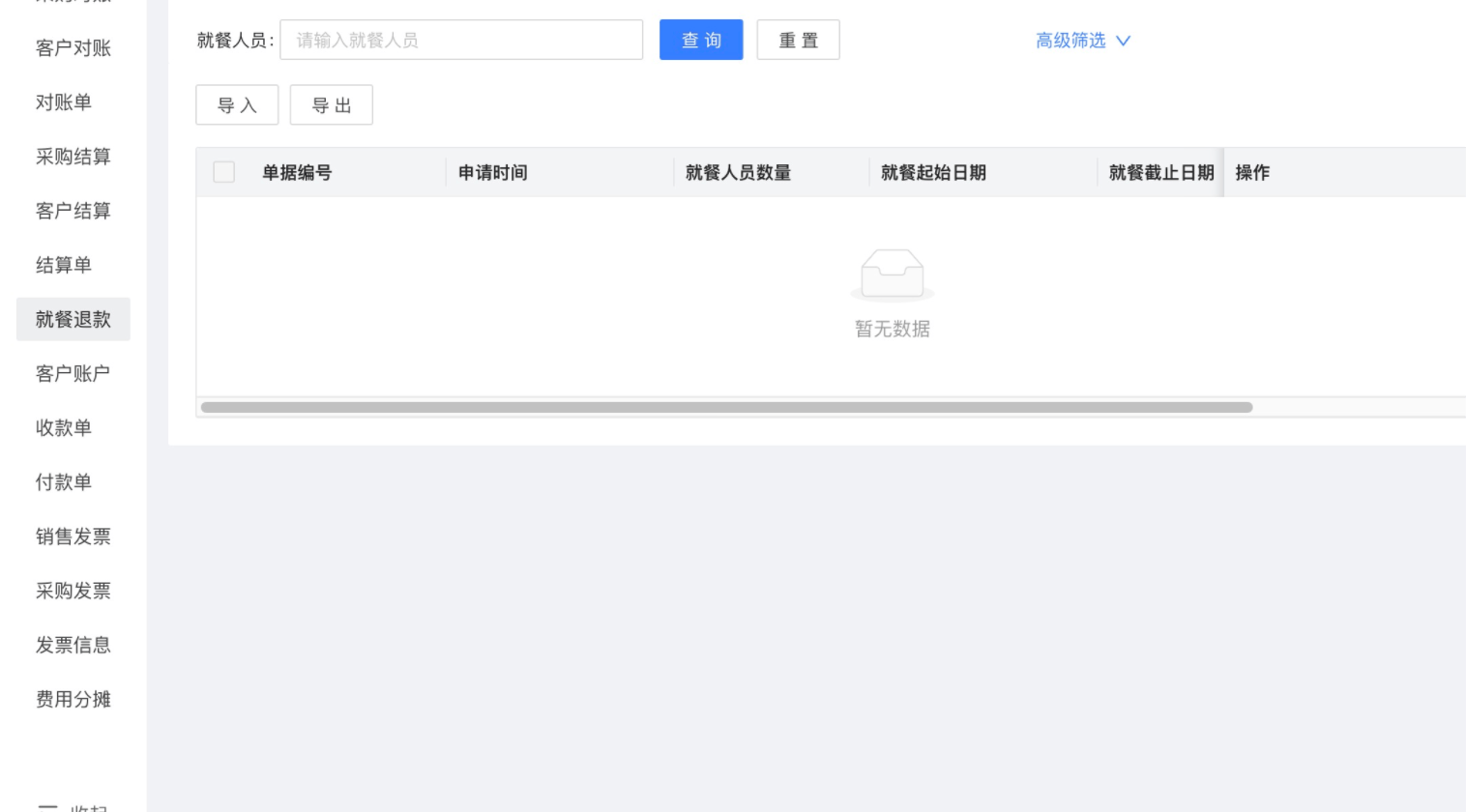The width and height of the screenshot is (1466, 812).
Task: Select 客户结算 in the sidebar
Action: [73, 211]
